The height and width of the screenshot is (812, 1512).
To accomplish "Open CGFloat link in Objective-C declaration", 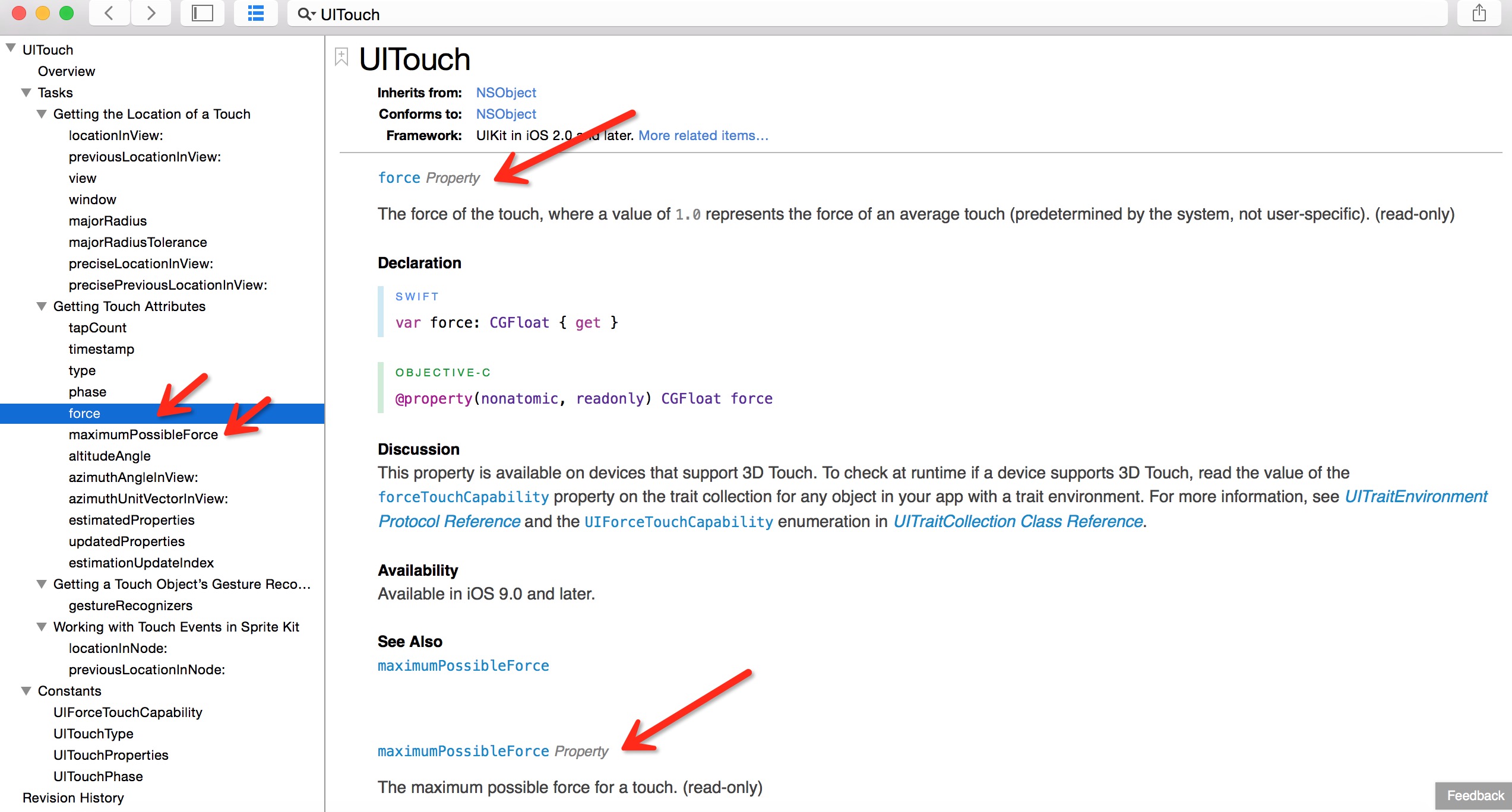I will (691, 398).
